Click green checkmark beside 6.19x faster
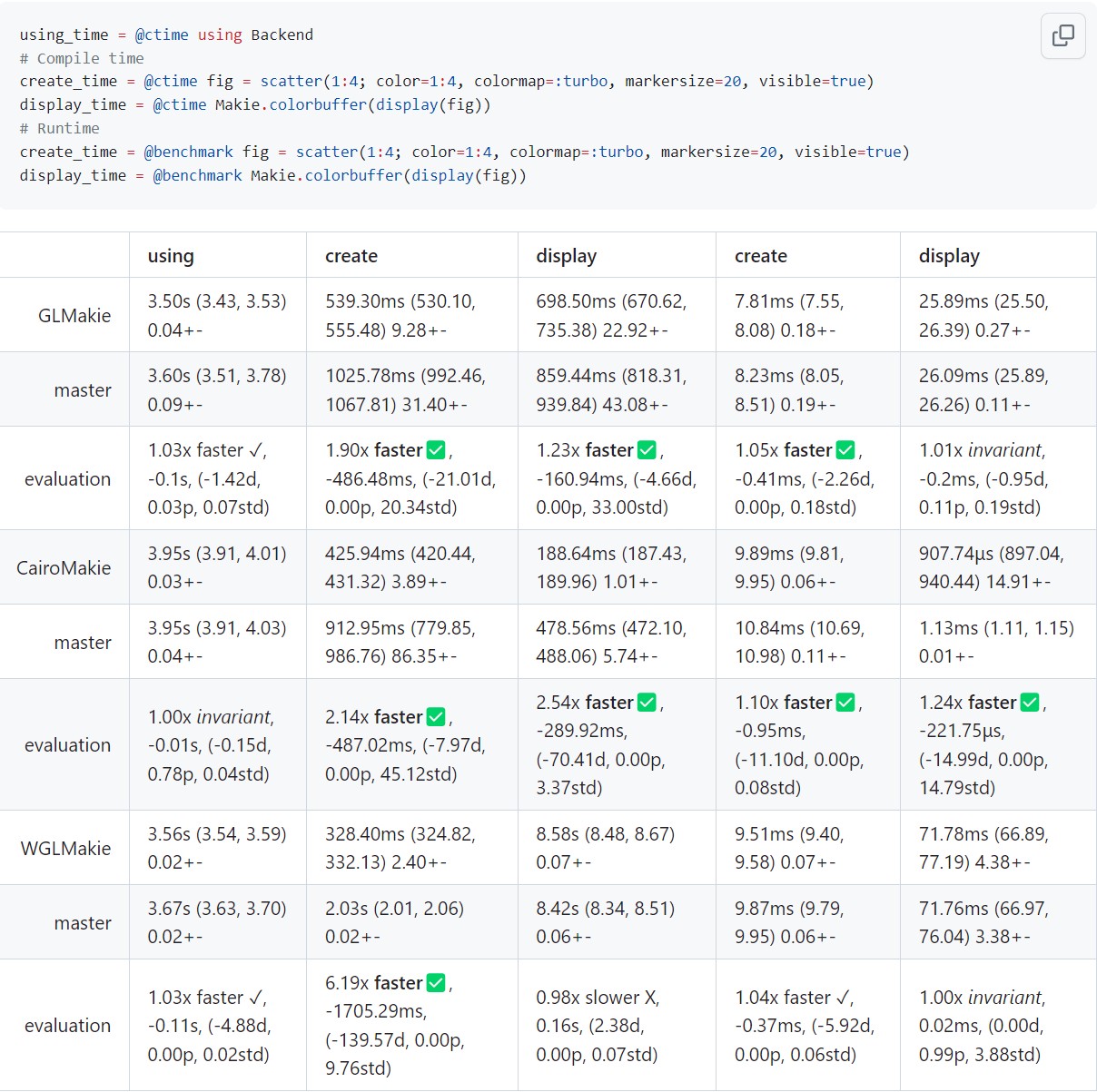 pos(436,983)
